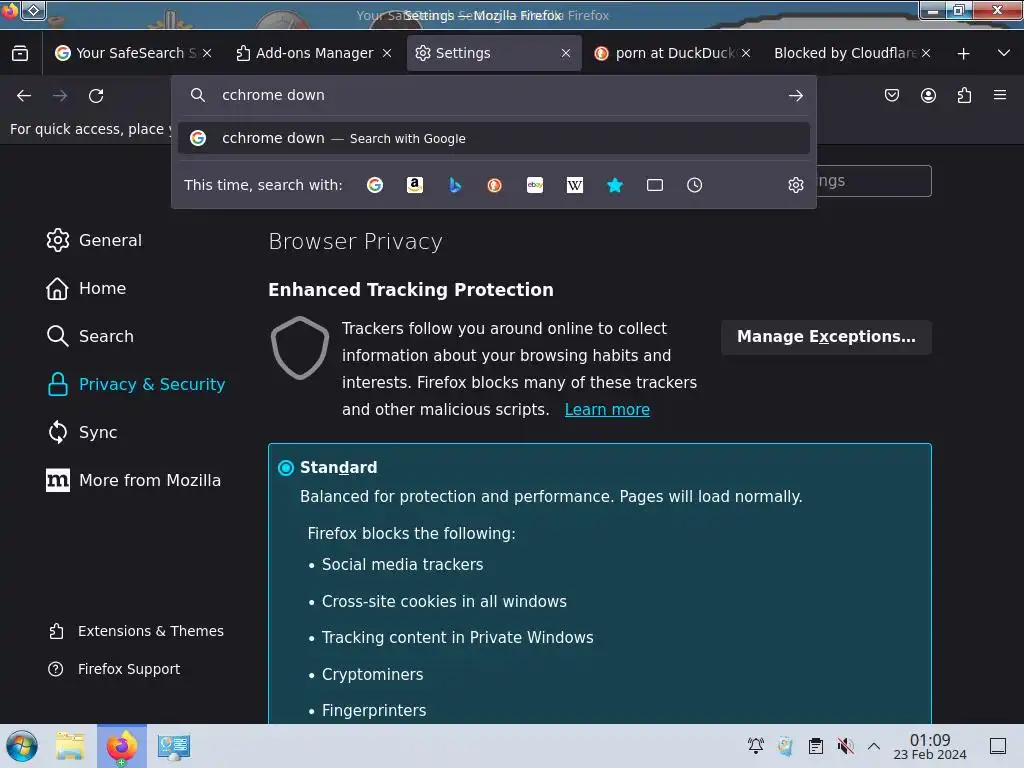The width and height of the screenshot is (1024, 768).
Task: Click Firefox taskbar icon
Action: pyautogui.click(x=121, y=746)
